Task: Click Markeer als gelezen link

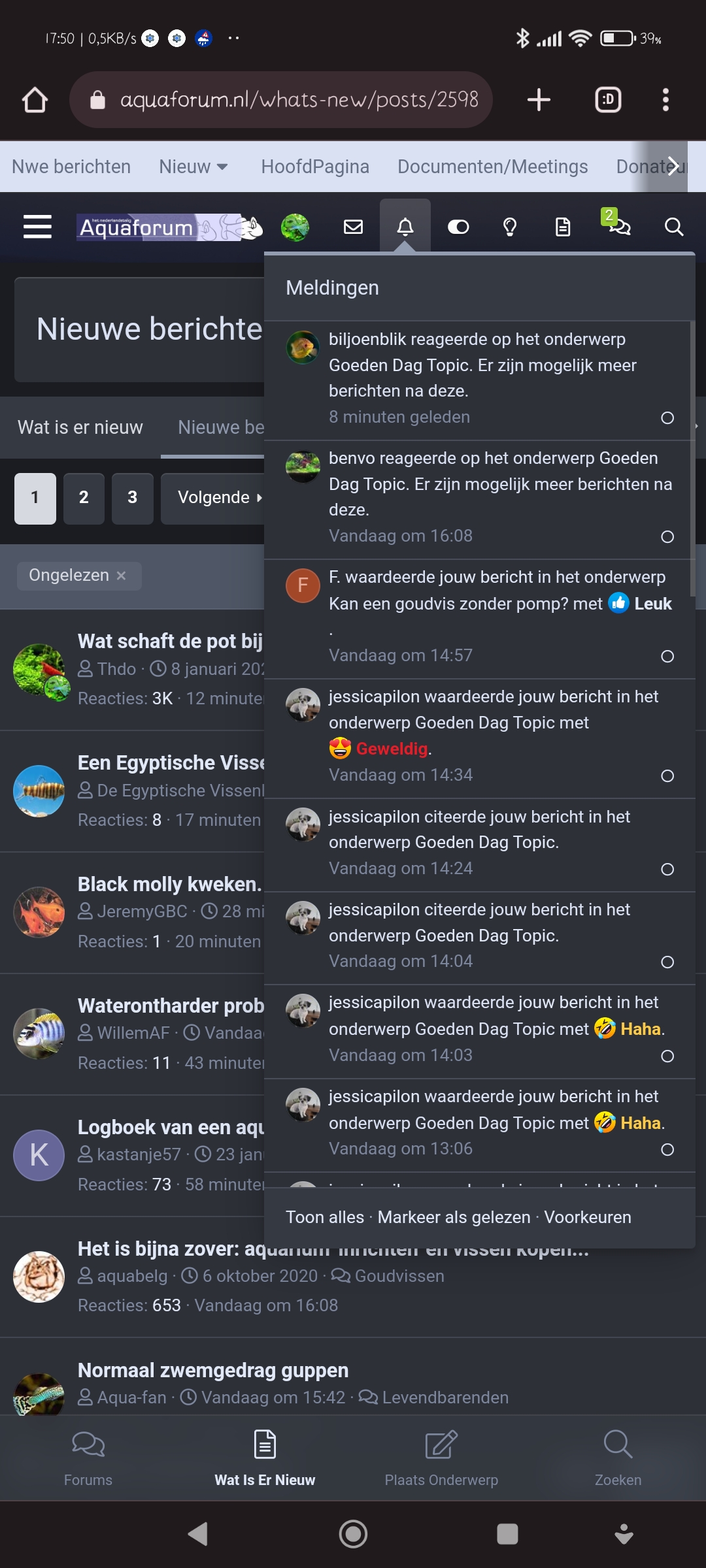Action: [454, 1217]
